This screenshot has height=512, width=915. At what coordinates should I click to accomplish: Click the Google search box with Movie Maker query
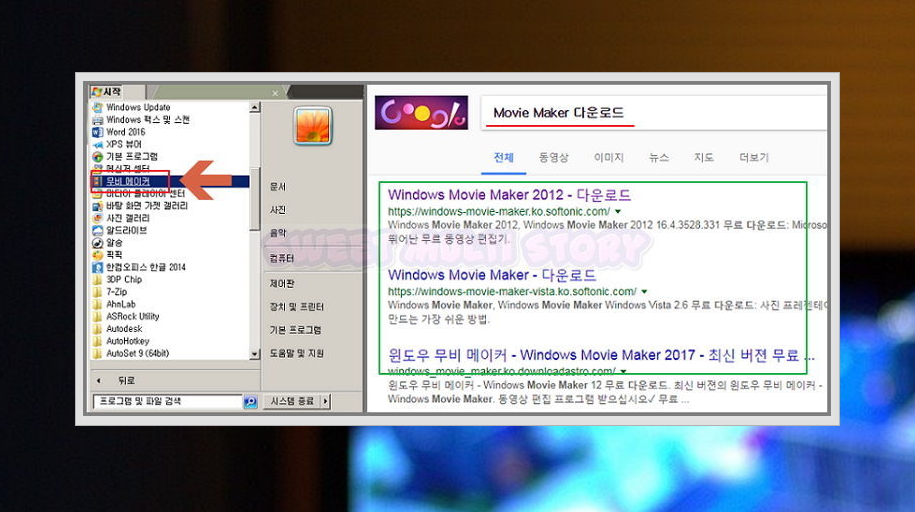click(x=654, y=113)
